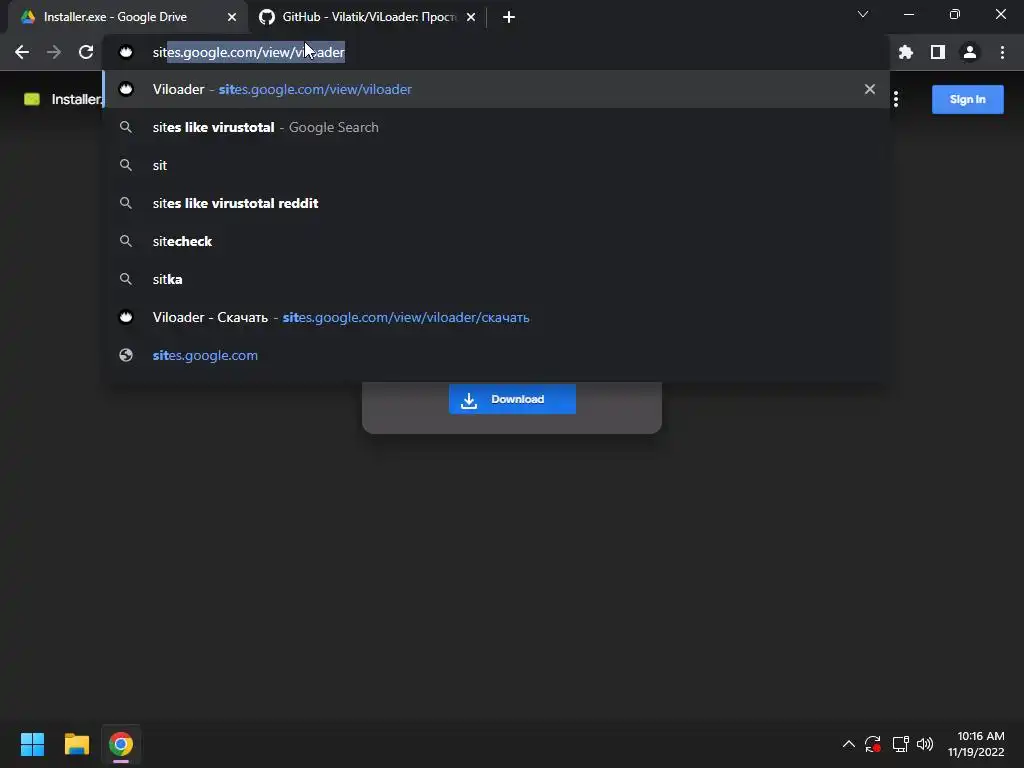Open the clock showing 10:16 AM
This screenshot has height=768, width=1024.
[x=976, y=744]
